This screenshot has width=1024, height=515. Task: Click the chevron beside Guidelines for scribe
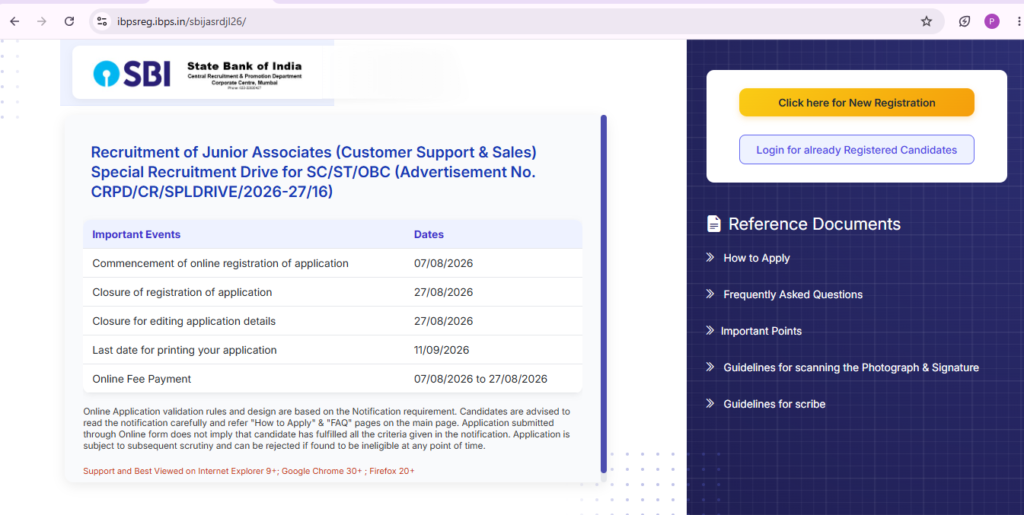pyautogui.click(x=710, y=404)
